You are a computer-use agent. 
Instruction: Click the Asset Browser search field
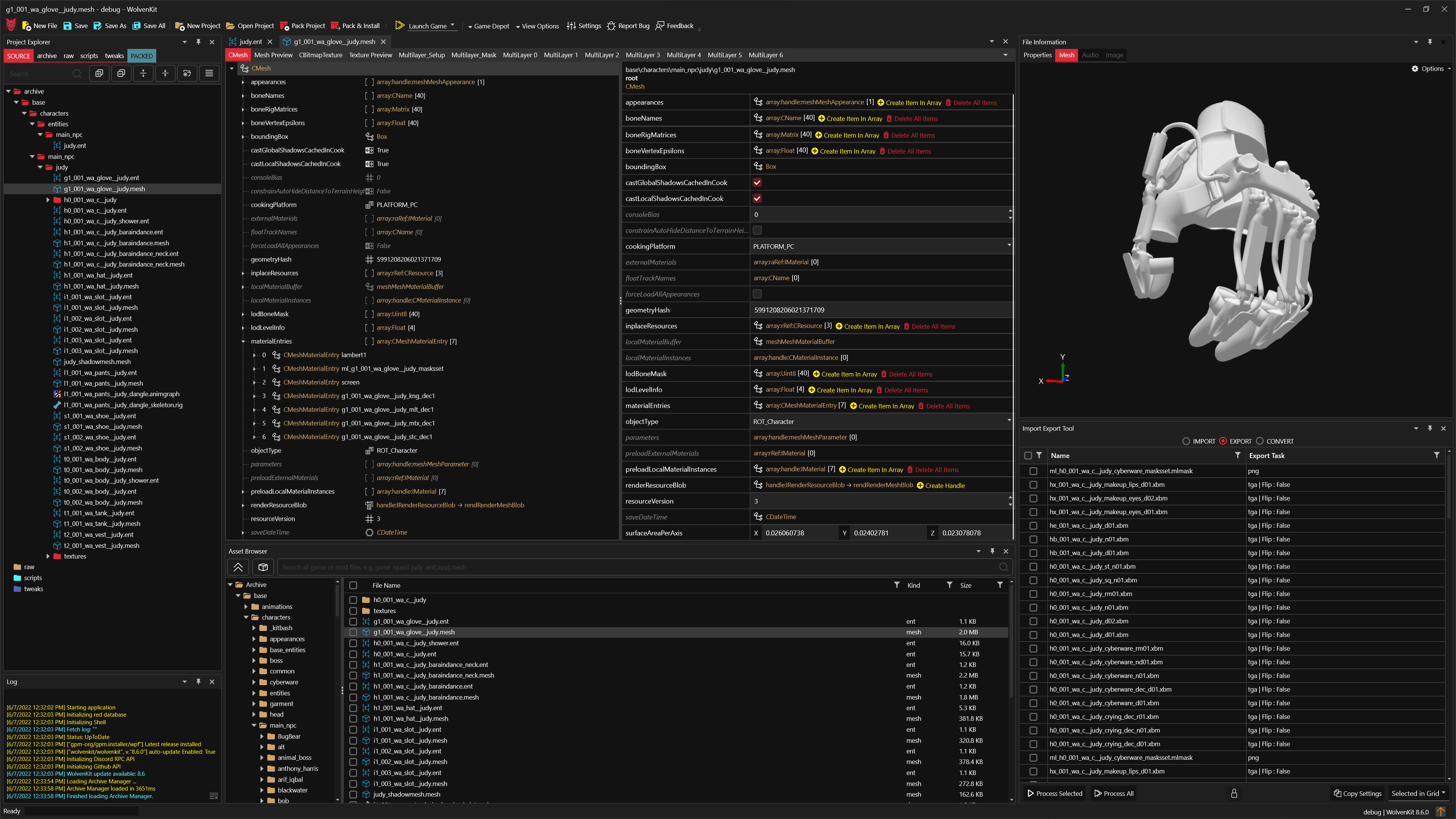pyautogui.click(x=639, y=567)
